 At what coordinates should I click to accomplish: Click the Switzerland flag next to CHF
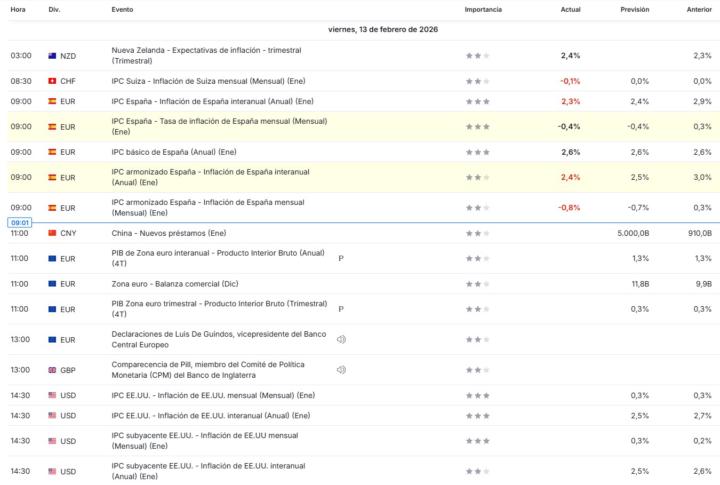pyautogui.click(x=52, y=81)
